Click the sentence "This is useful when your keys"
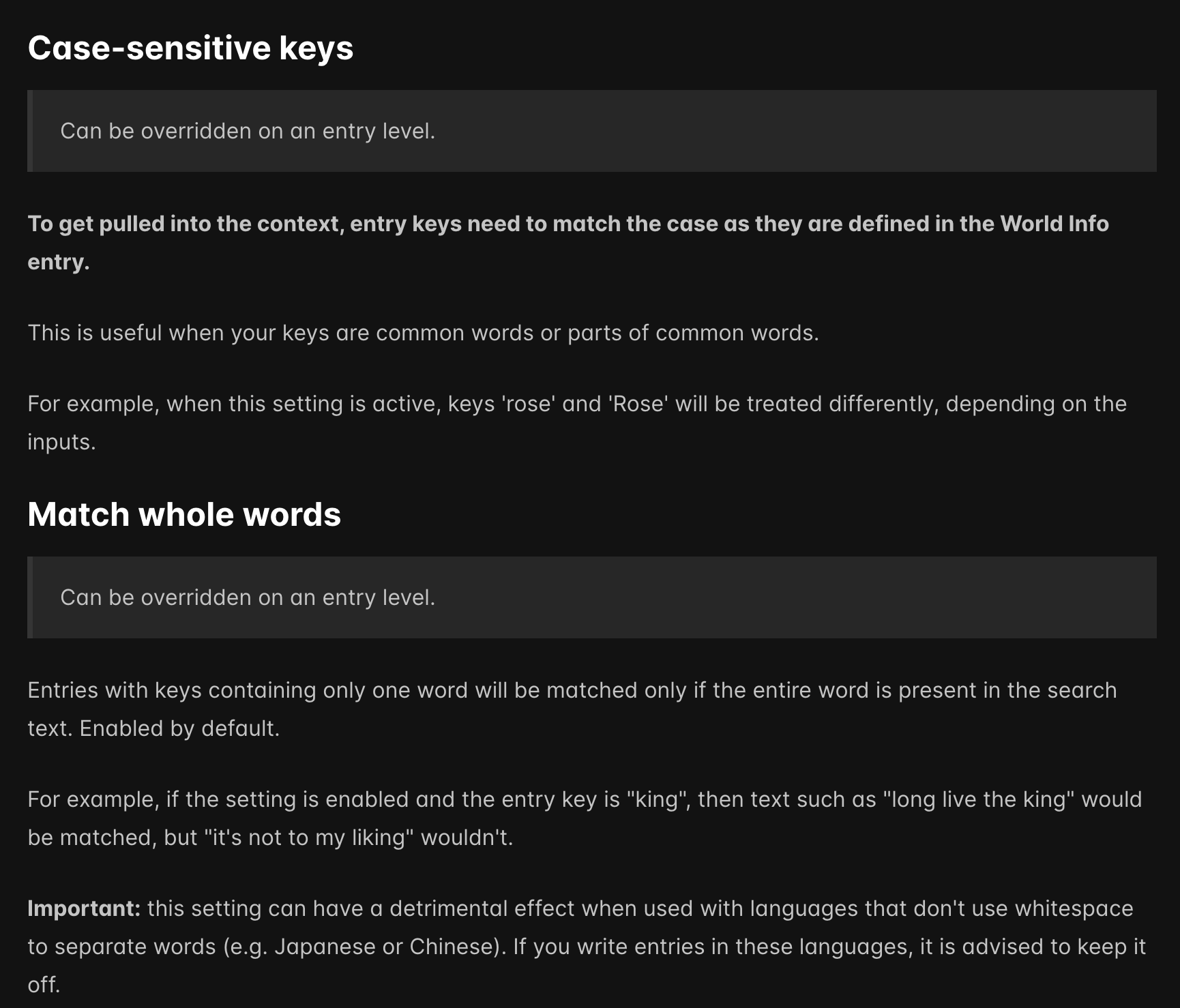Image resolution: width=1180 pixels, height=1008 pixels. [423, 333]
